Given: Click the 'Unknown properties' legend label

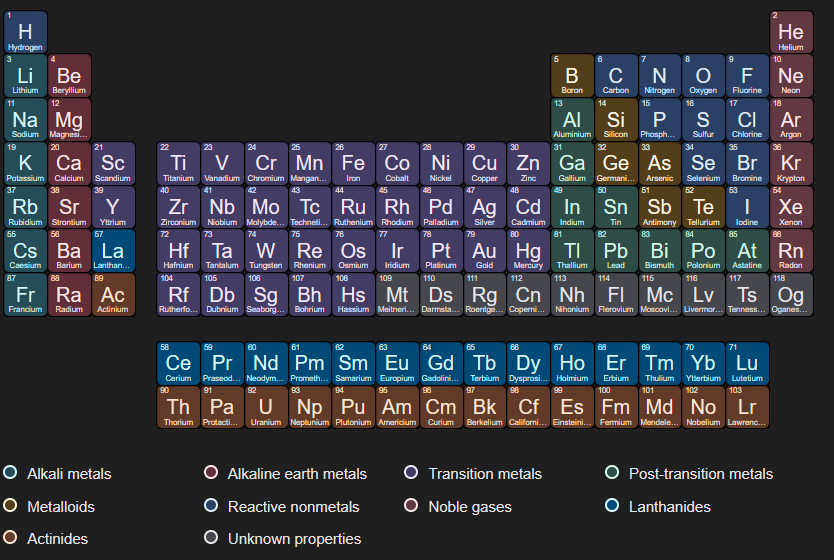Looking at the screenshot, I should point(295,539).
